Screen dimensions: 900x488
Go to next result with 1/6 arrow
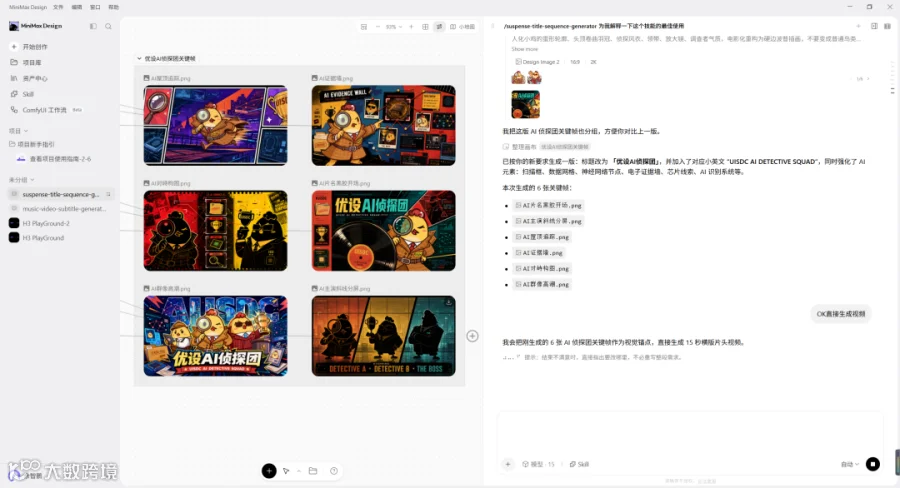[x=868, y=79]
